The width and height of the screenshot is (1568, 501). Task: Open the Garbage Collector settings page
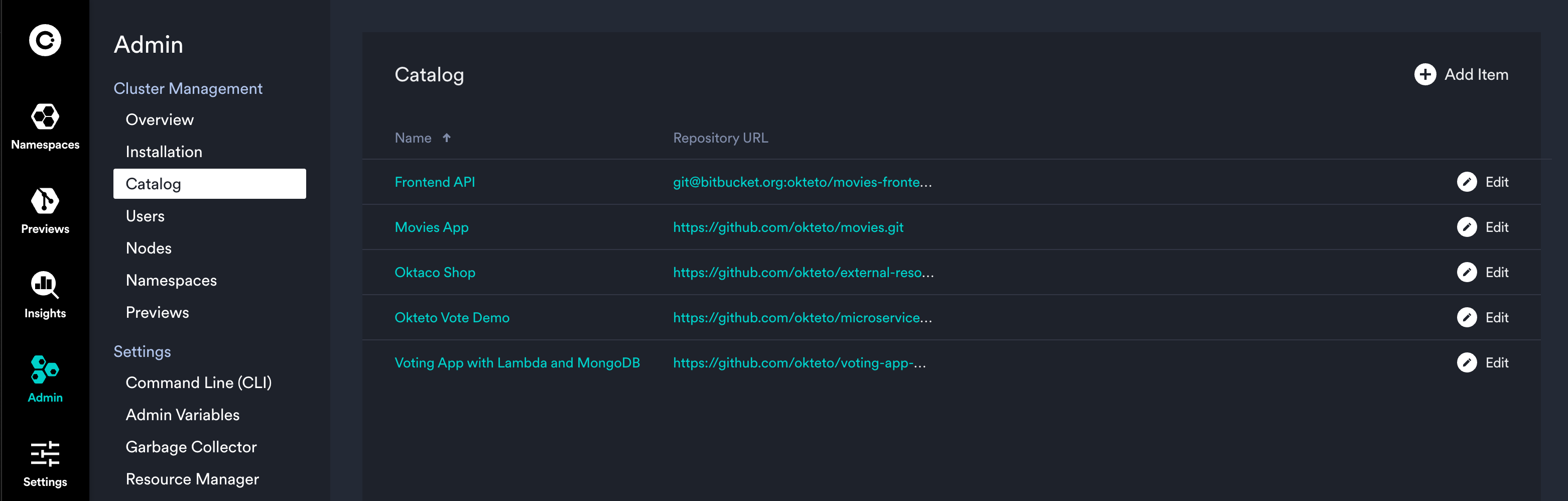coord(191,447)
